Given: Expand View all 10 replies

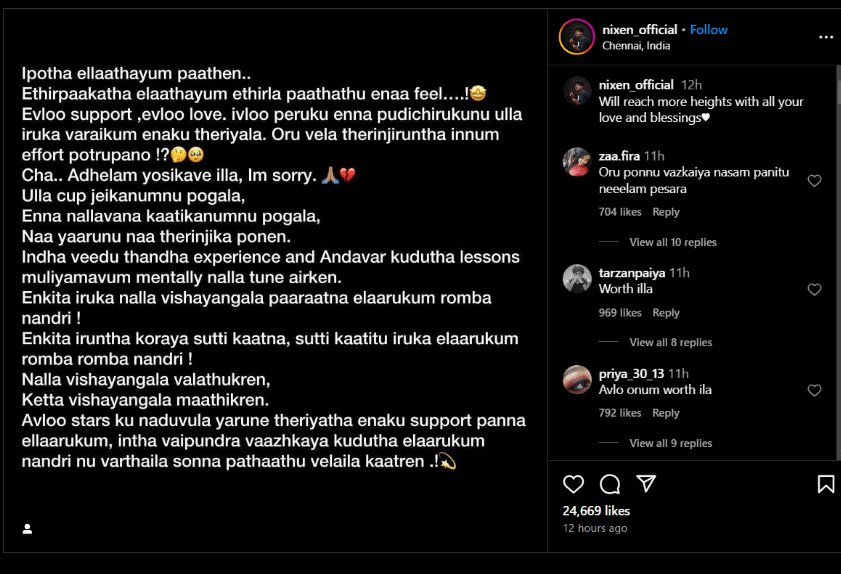Looking at the screenshot, I should coord(673,242).
